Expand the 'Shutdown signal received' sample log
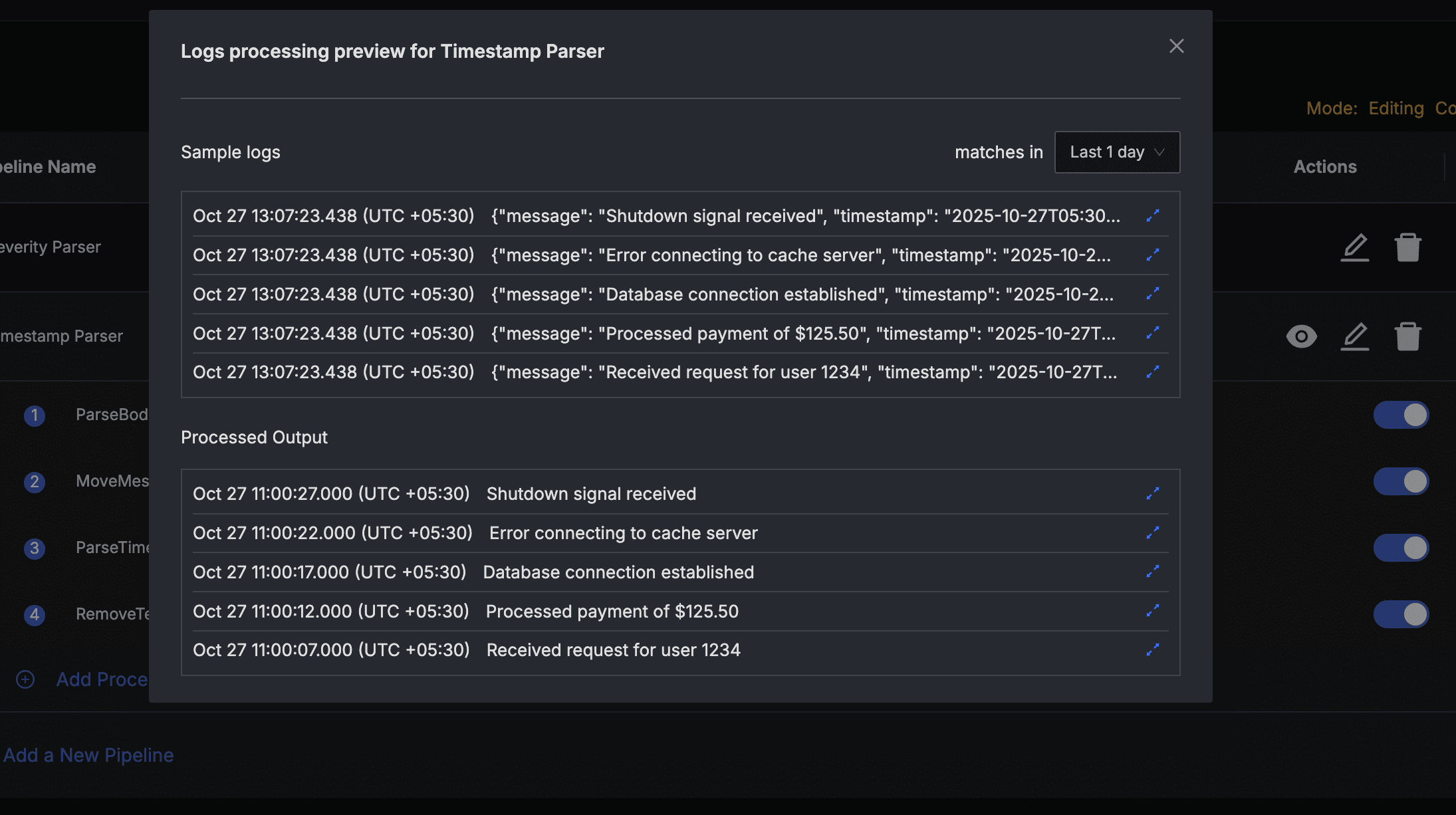Viewport: 1456px width, 815px height. (x=1153, y=215)
